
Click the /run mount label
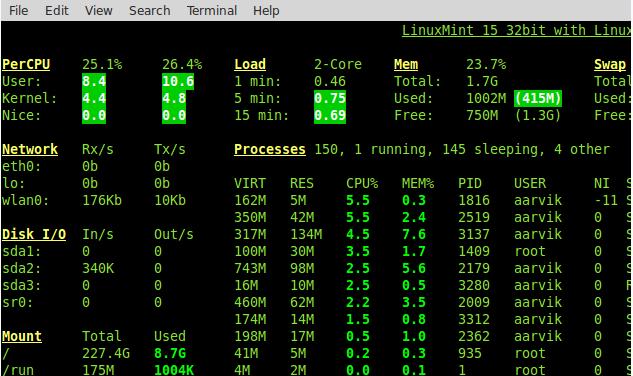[18, 370]
